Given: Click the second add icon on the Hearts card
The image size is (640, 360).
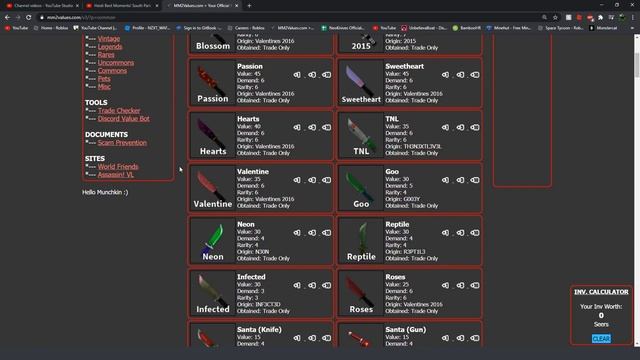Looking at the screenshot, I should [312, 127].
